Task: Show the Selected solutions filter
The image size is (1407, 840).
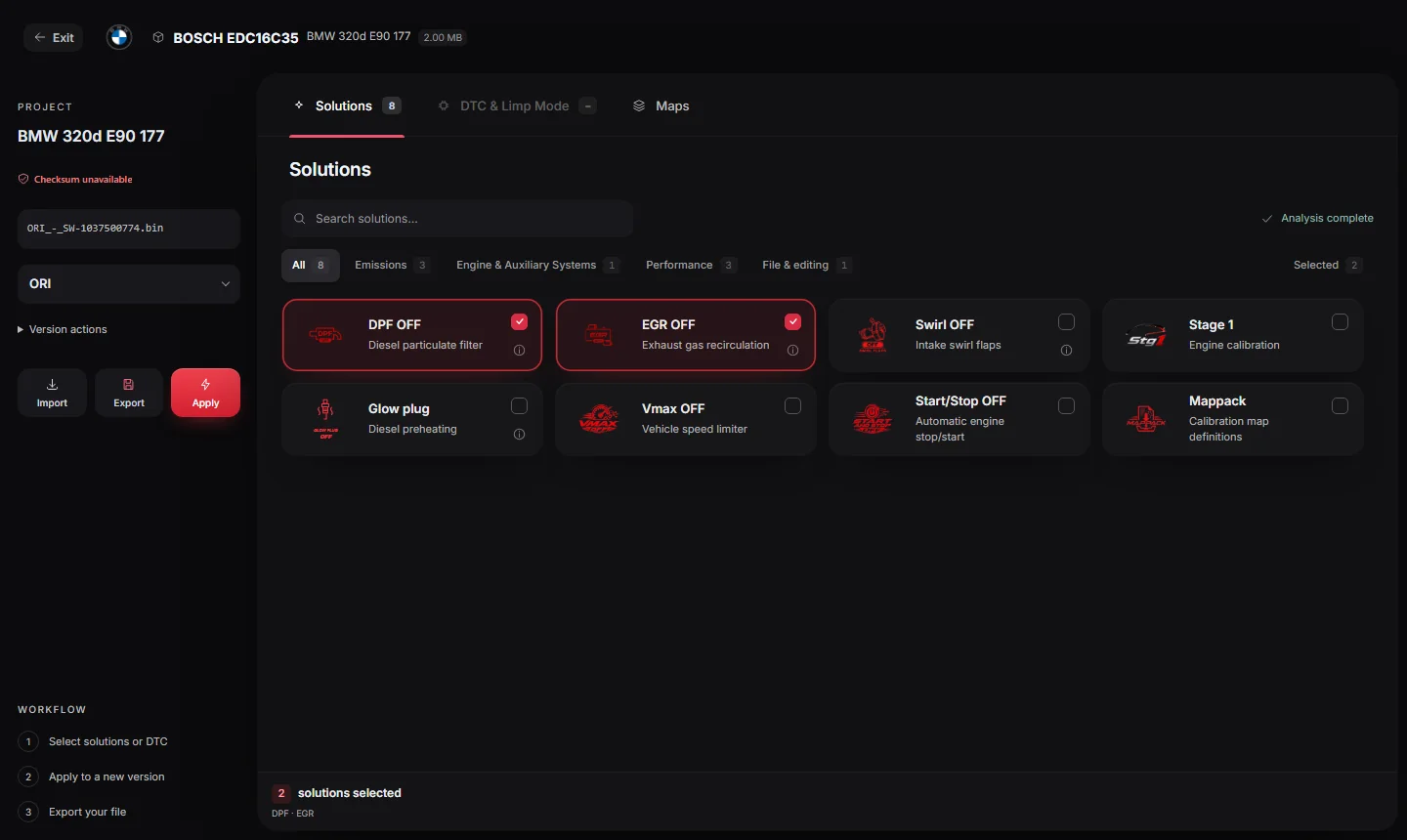Action: pos(1327,265)
